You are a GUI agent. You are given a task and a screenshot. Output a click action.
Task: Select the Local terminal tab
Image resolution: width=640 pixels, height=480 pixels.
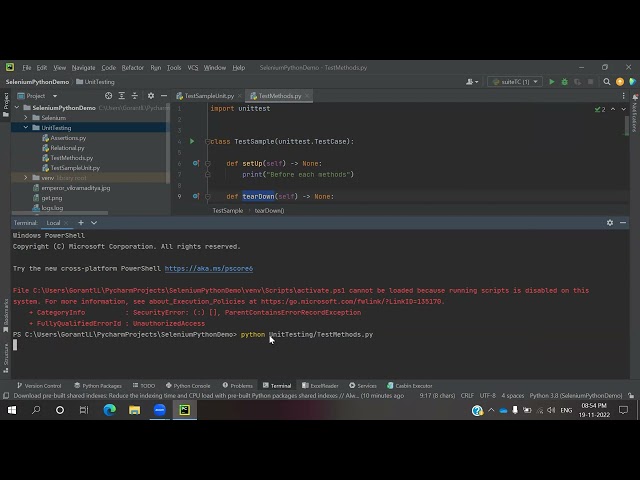tap(53, 223)
